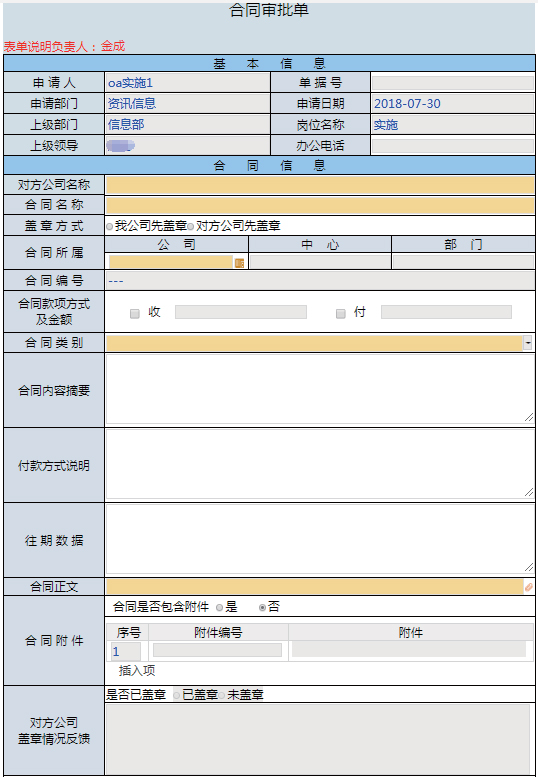The height and width of the screenshot is (777, 538).
Task: Click the 附件编号 field in row 1
Action: coord(217,650)
